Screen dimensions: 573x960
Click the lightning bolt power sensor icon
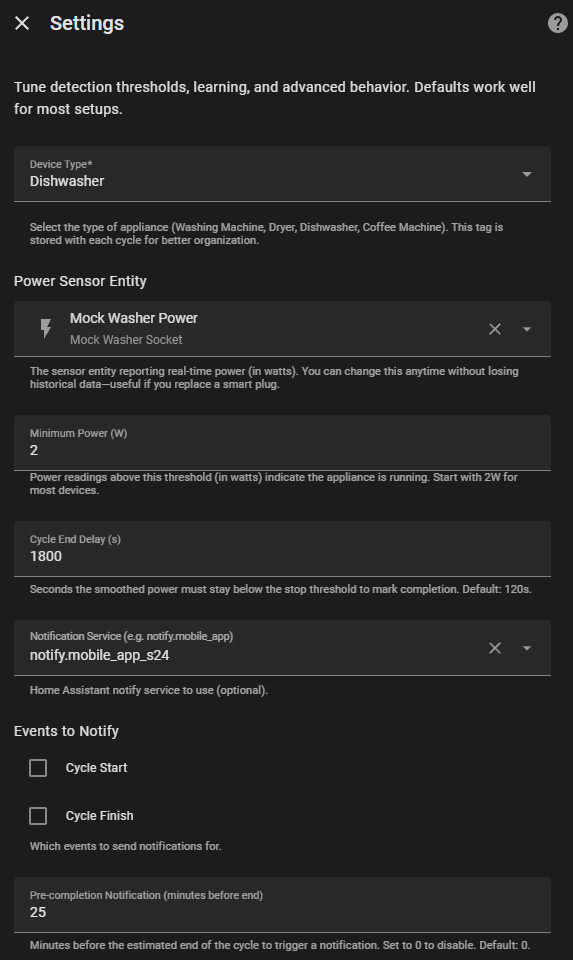click(x=46, y=329)
